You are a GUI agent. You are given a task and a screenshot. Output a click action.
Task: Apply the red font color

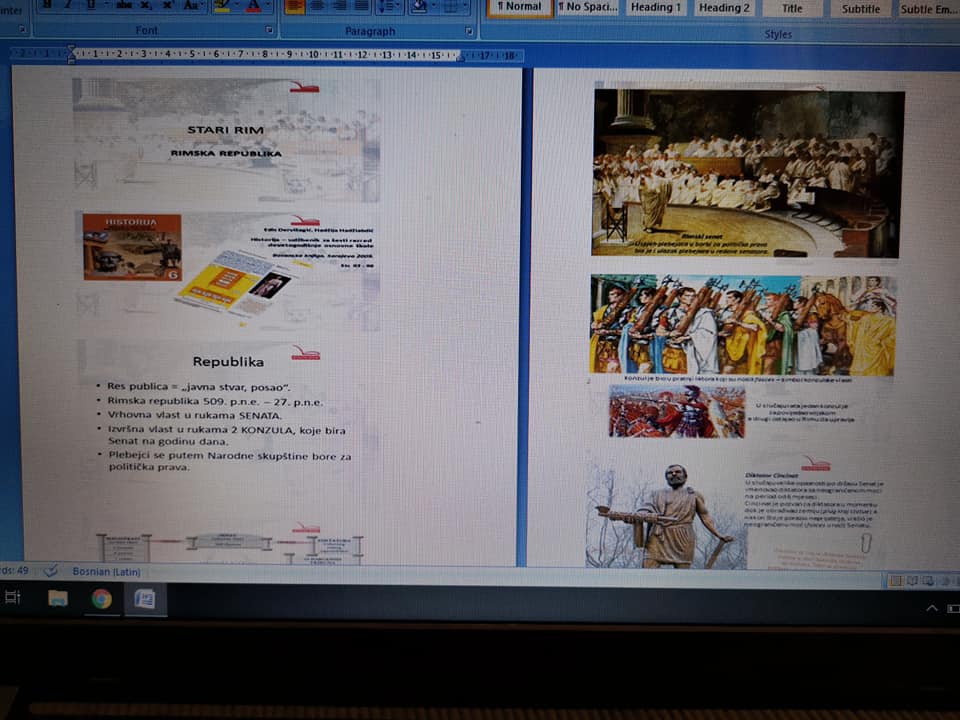click(253, 6)
